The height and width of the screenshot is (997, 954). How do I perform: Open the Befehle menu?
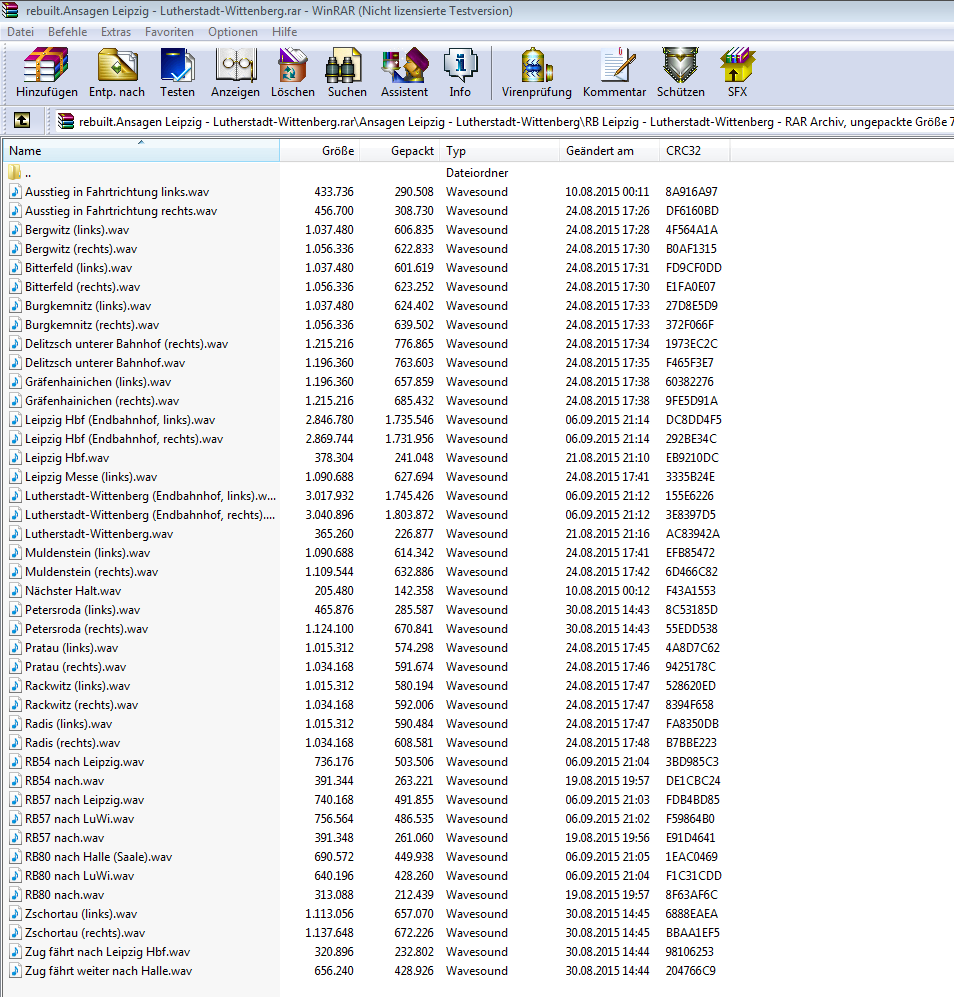tap(67, 32)
